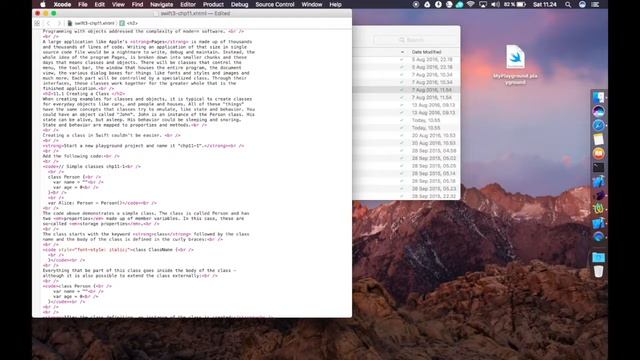This screenshot has width=640, height=360.
Task: Open the Help menu
Action: [335, 4]
